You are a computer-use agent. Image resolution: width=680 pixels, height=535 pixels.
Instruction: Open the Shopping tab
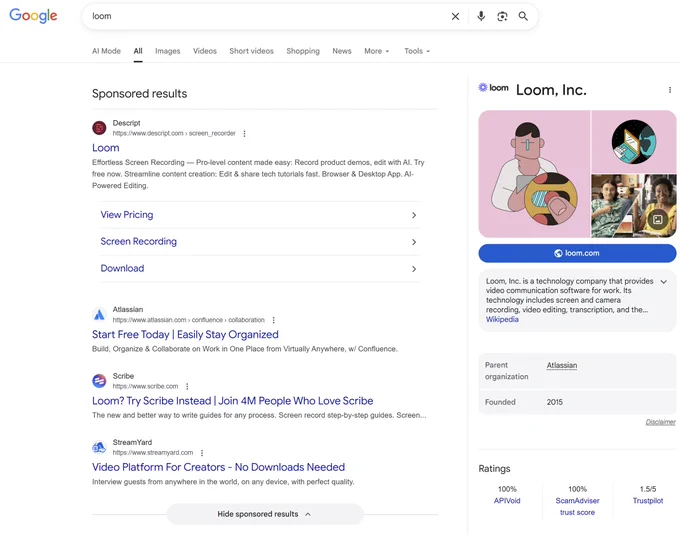coord(303,51)
